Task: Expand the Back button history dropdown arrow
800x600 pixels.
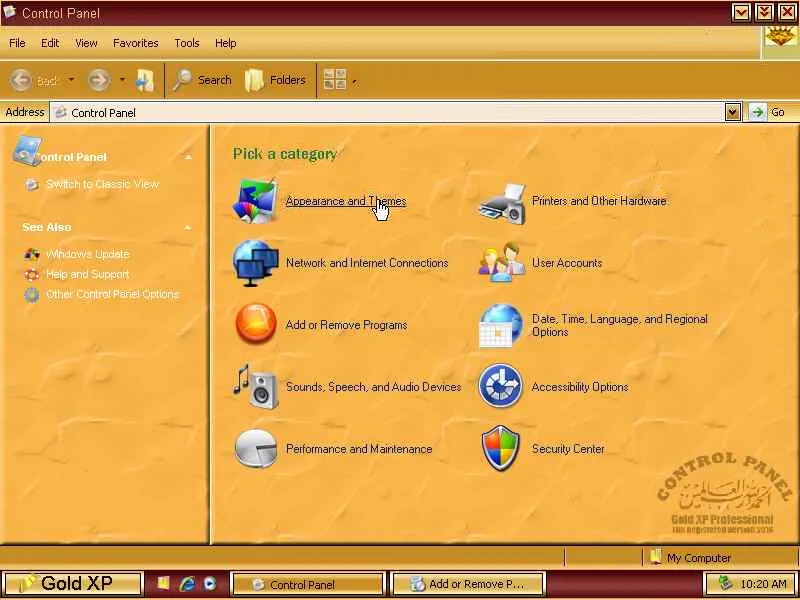Action: pos(71,80)
